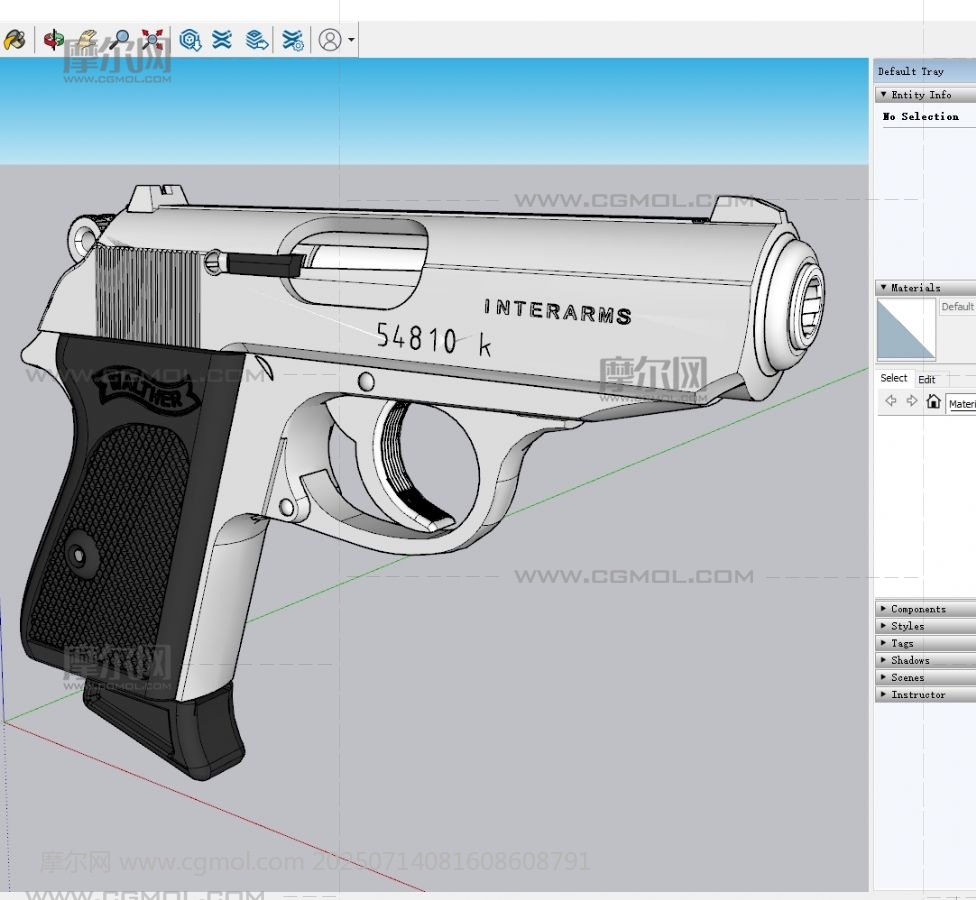Click the Default material preview swatch
The width and height of the screenshot is (976, 900).
(x=906, y=329)
